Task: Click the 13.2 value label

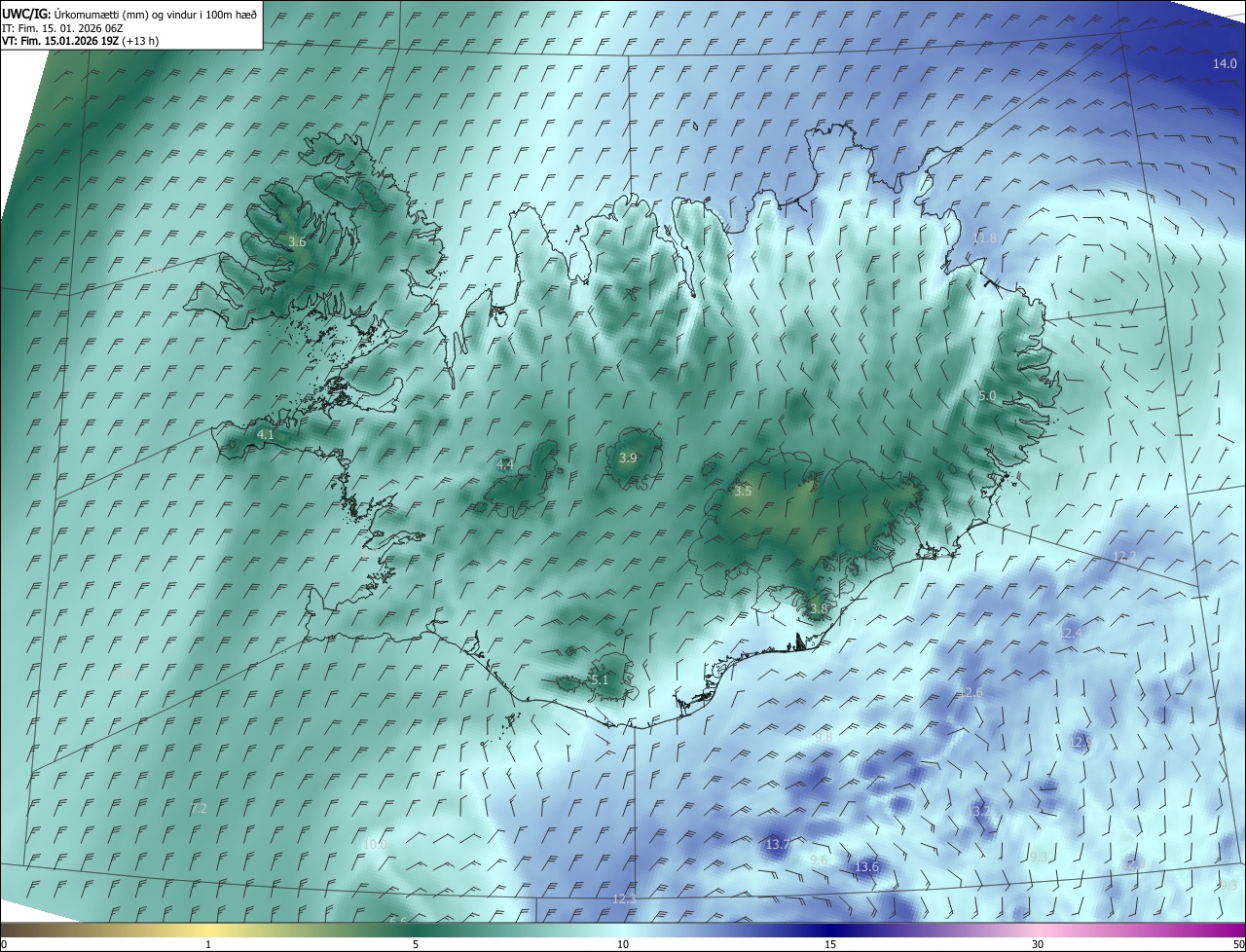Action: click(978, 811)
